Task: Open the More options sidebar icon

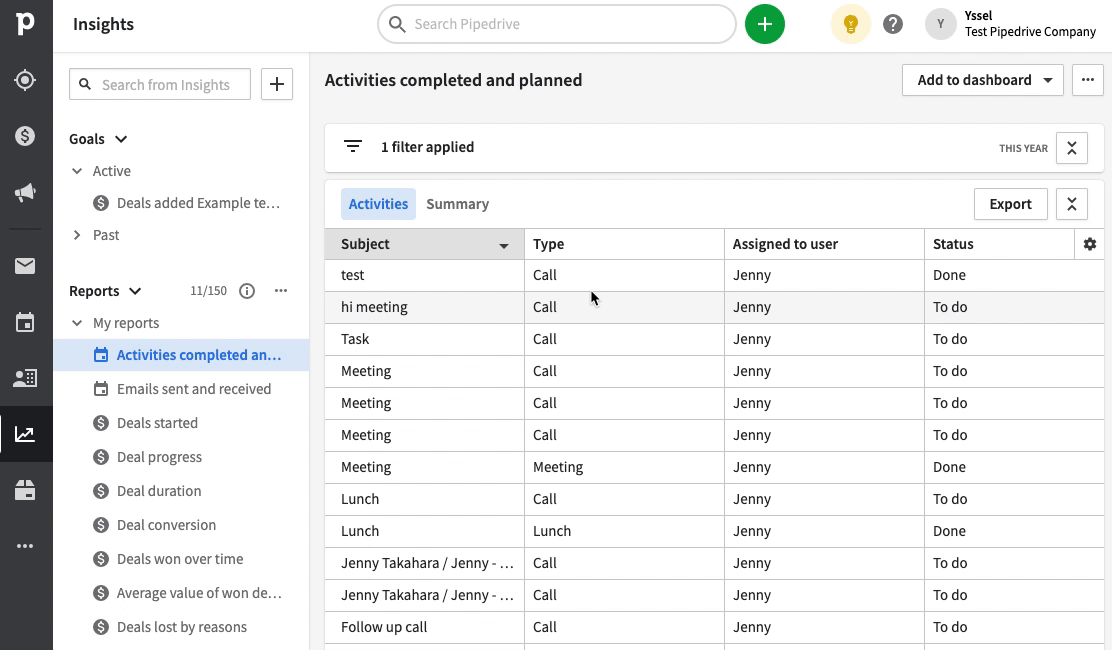Action: (x=26, y=545)
